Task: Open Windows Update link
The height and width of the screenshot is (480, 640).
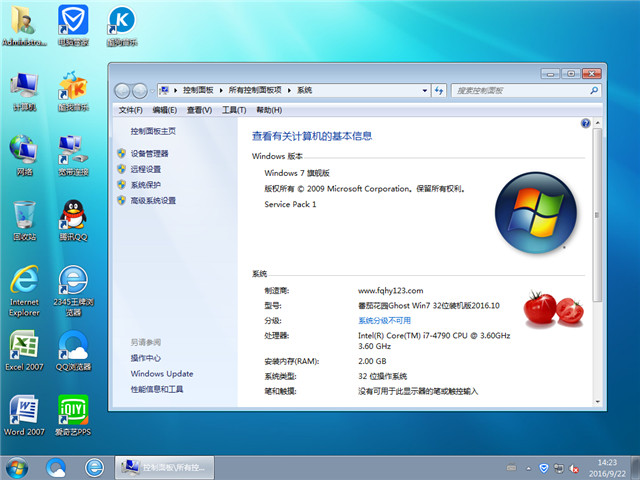Action: coord(162,373)
